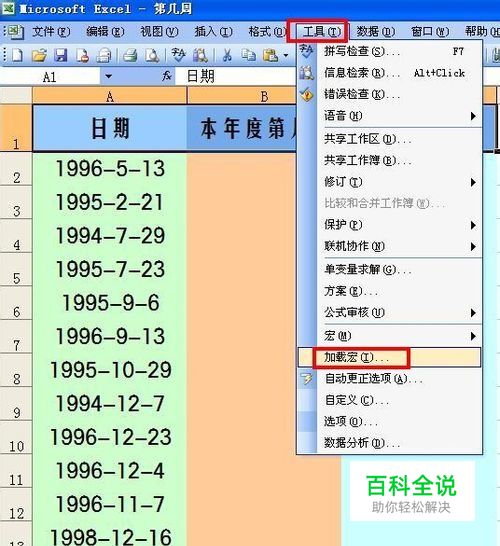Open the 窗口(W) menu
The height and width of the screenshot is (546, 500).
[x=430, y=32]
